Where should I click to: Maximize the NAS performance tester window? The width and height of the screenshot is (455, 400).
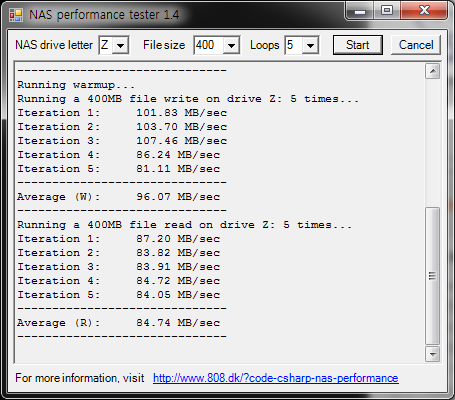[387, 11]
